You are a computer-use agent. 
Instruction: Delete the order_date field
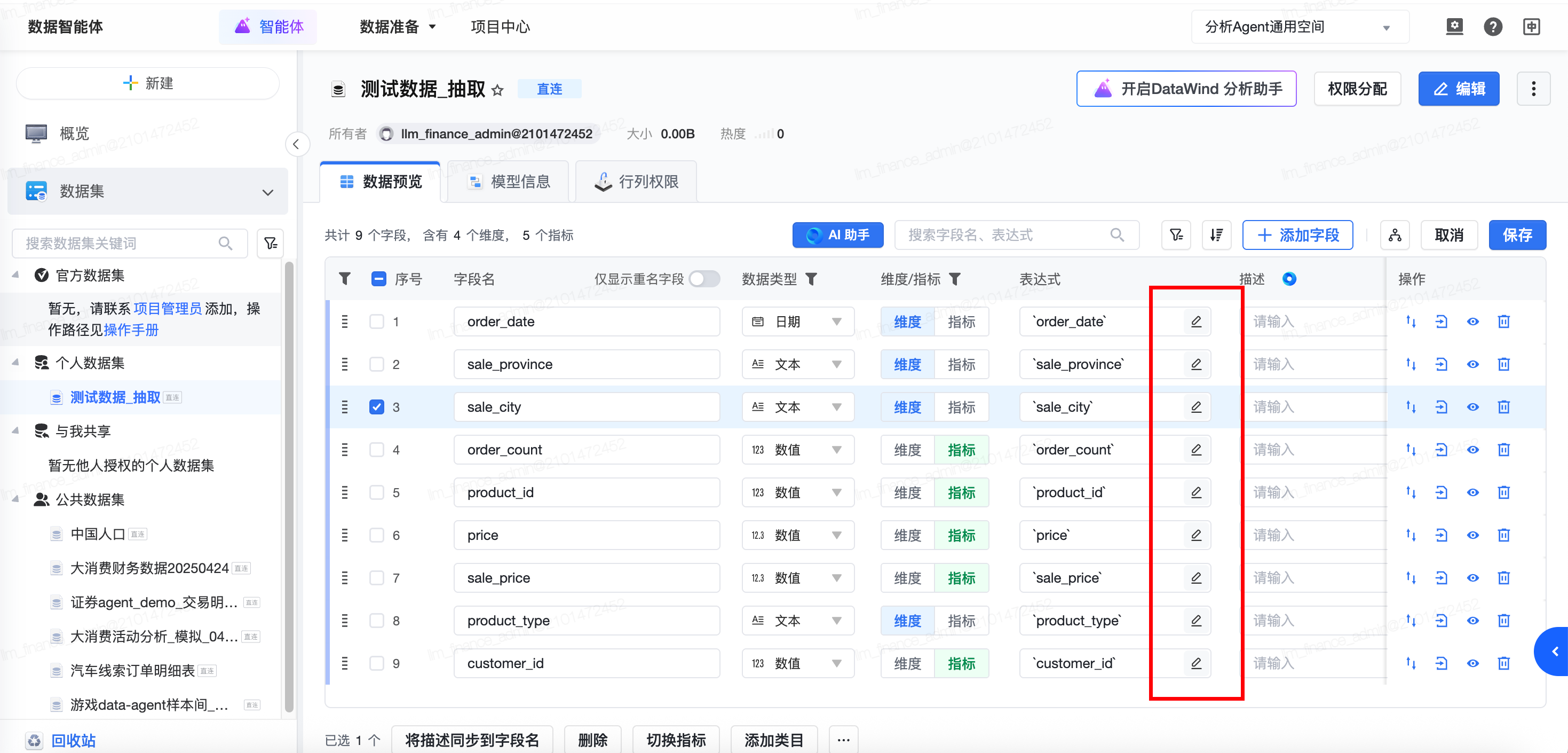click(1503, 321)
